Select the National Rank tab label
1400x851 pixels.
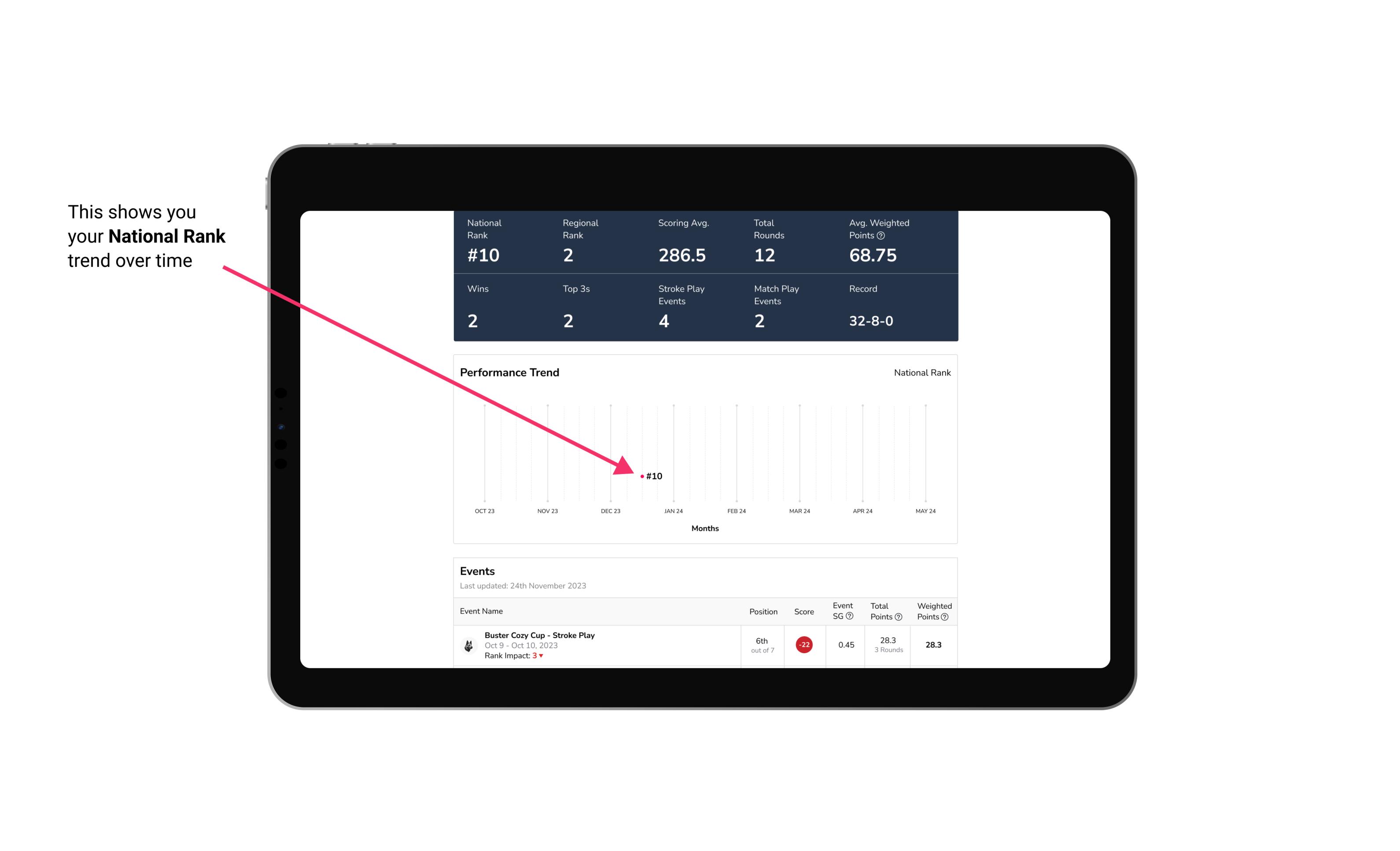[x=920, y=373]
